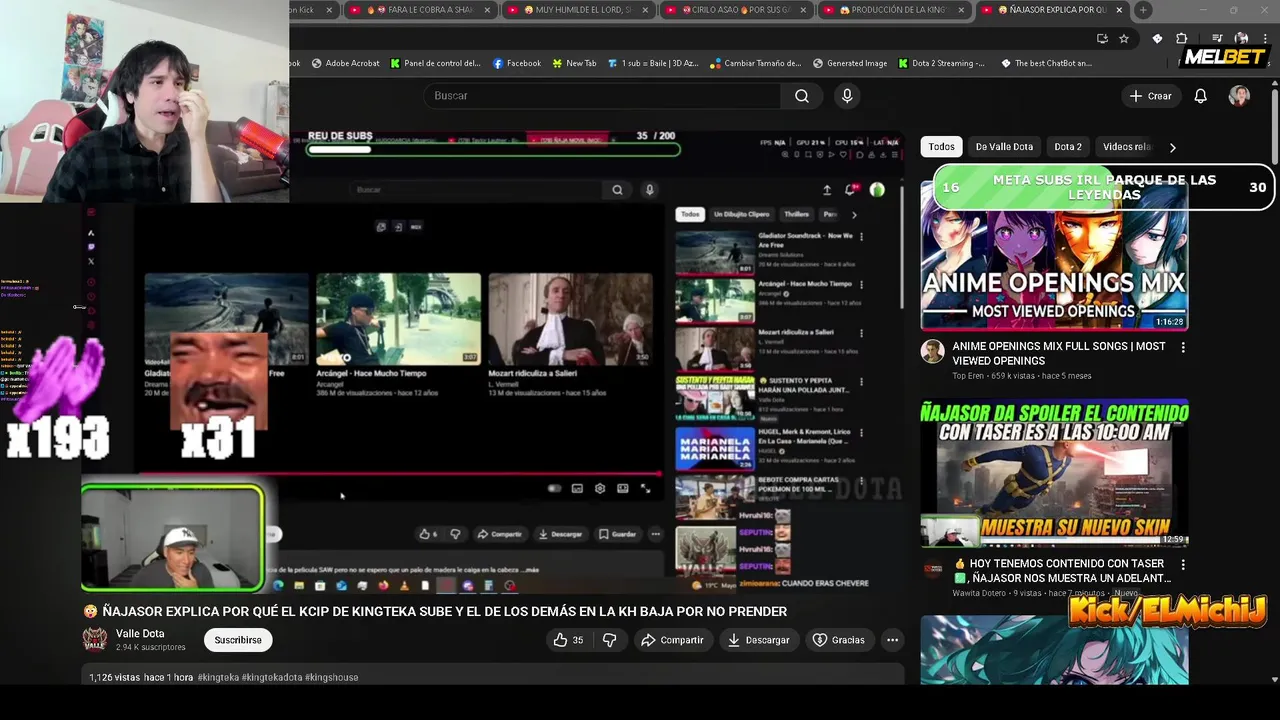This screenshot has height=720, width=1280.
Task: Open more actions menu beside Gracias
Action: pos(892,640)
